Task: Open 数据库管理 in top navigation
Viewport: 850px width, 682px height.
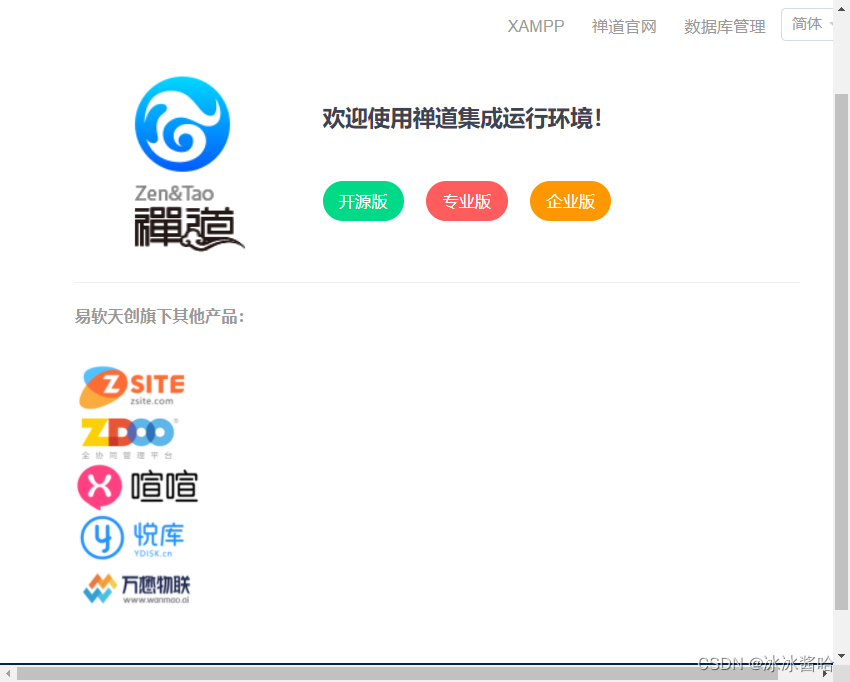Action: click(x=725, y=26)
